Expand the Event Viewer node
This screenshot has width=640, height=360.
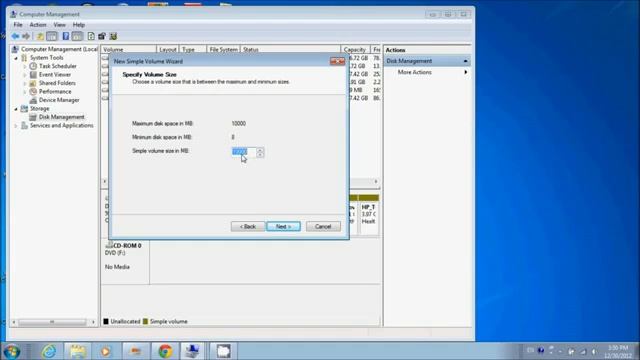click(x=25, y=75)
